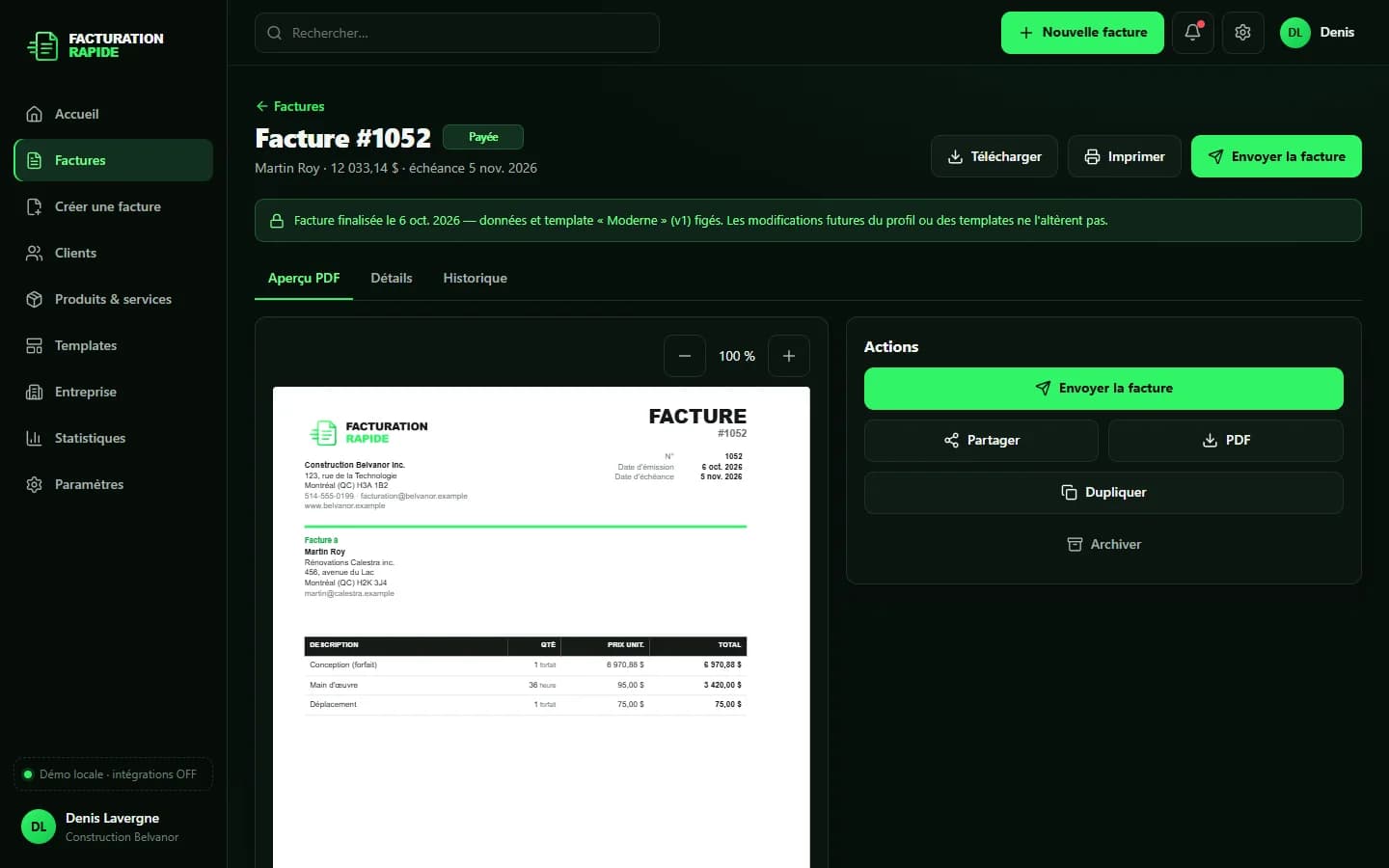1389x868 pixels.
Task: Navigate to Produits & services
Action: point(113,299)
